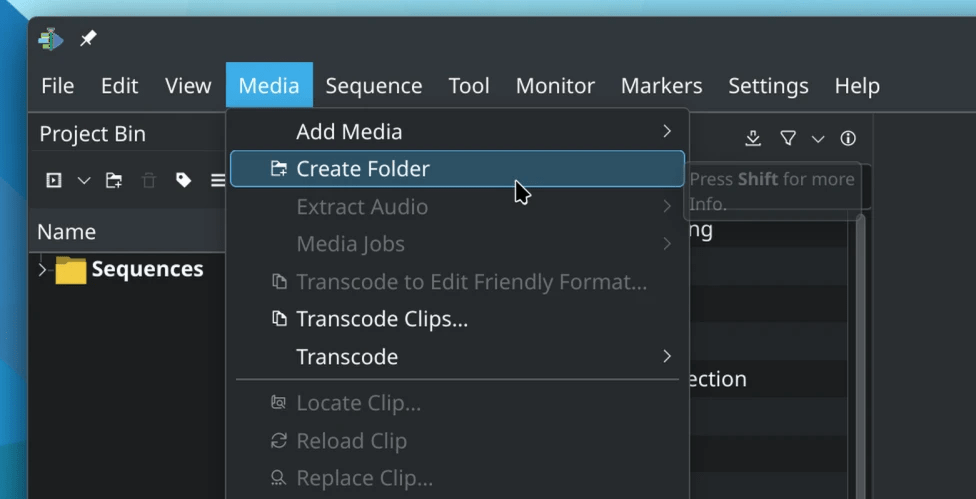Select Transcode Clips… menu entry
Viewport: 976px width, 499px height.
(381, 319)
